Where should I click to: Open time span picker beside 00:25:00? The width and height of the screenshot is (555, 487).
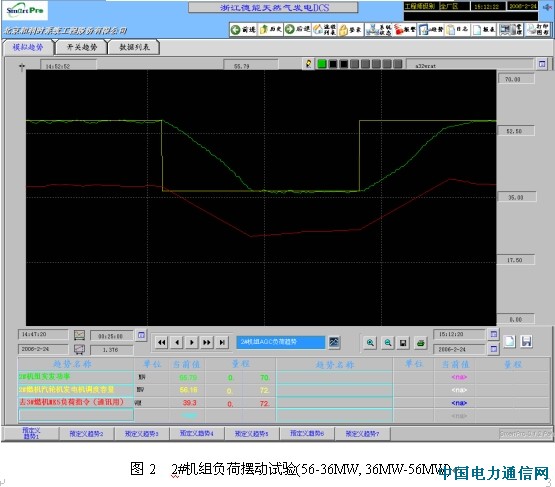coord(141,335)
